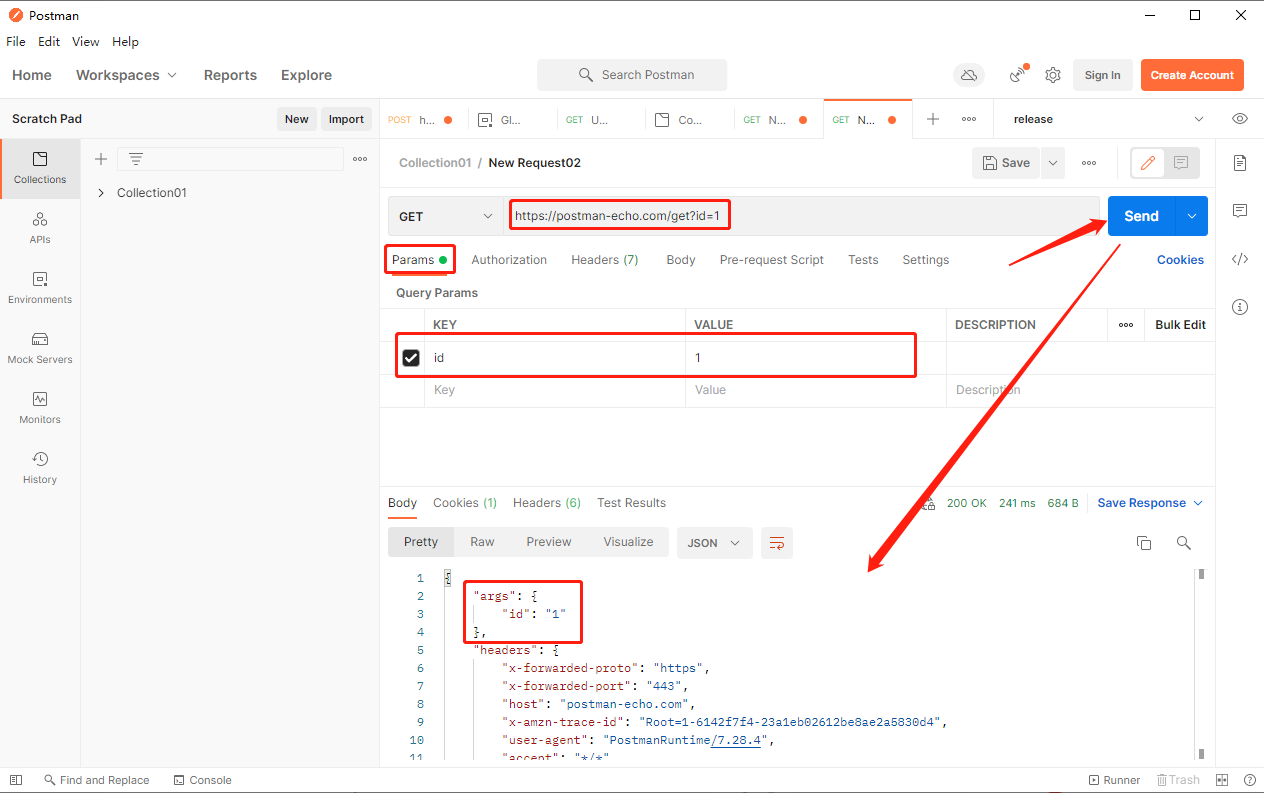Screen dimensions: 1264x793
Task: Click the request URL input field
Action: (x=801, y=216)
